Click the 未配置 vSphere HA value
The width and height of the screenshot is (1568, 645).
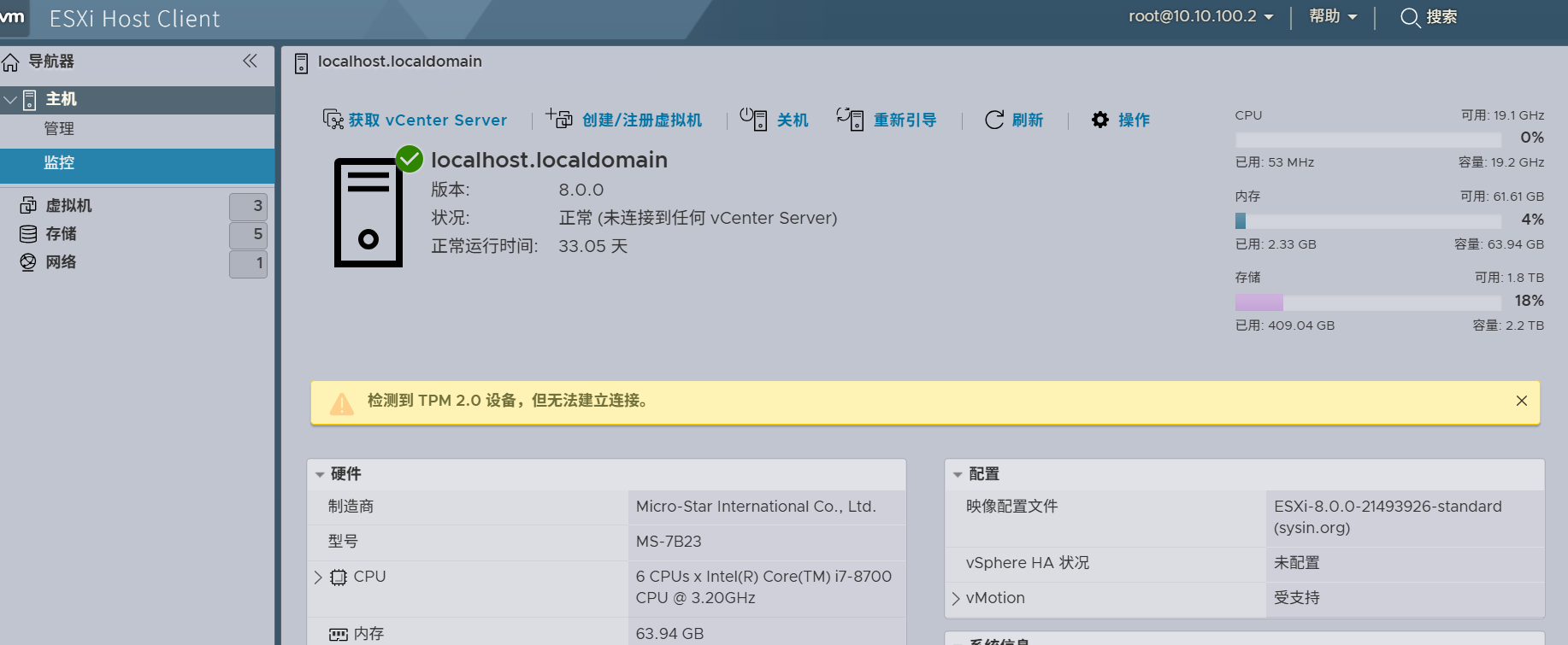click(1297, 563)
